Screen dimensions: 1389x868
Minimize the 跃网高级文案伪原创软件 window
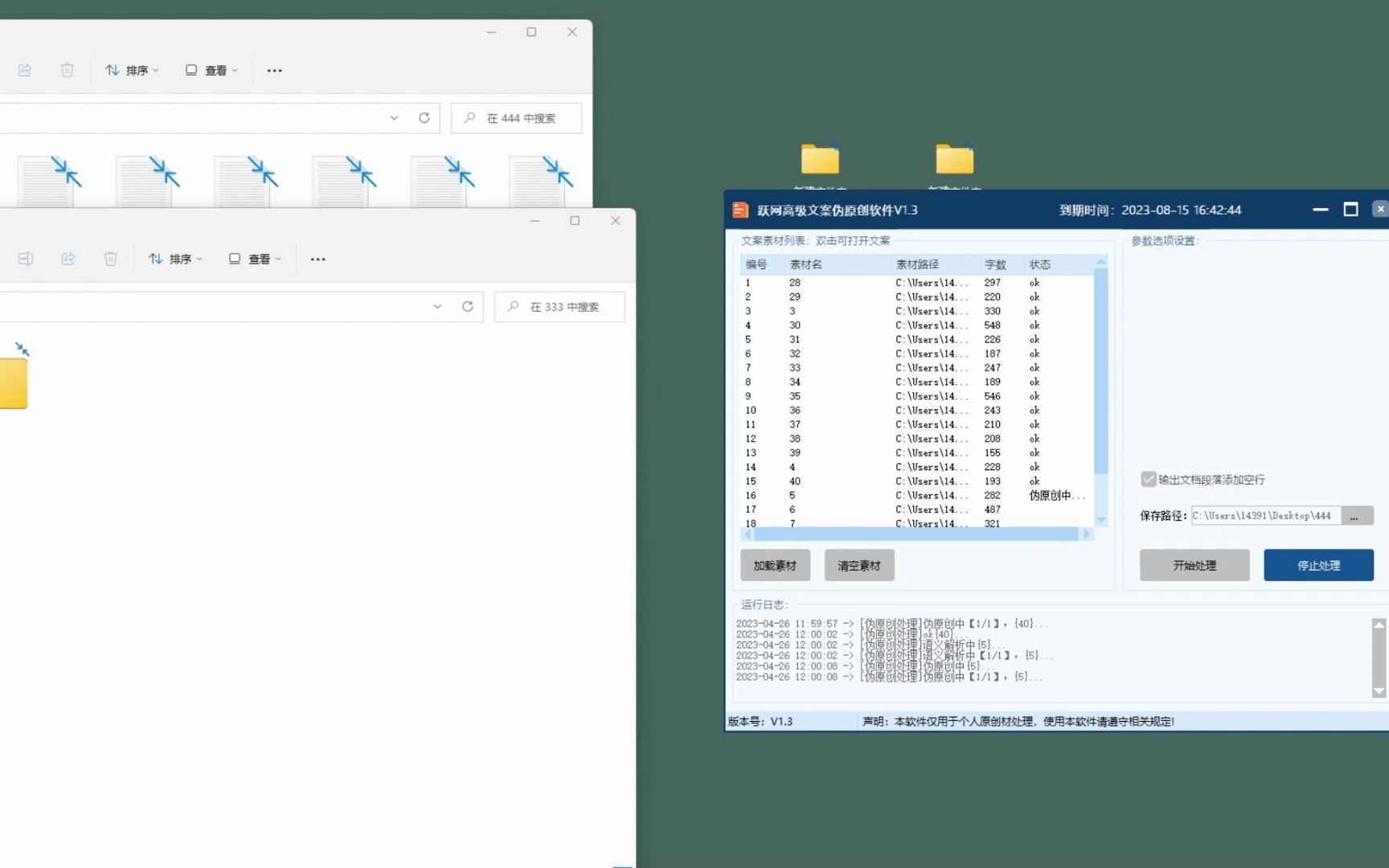(x=1320, y=210)
